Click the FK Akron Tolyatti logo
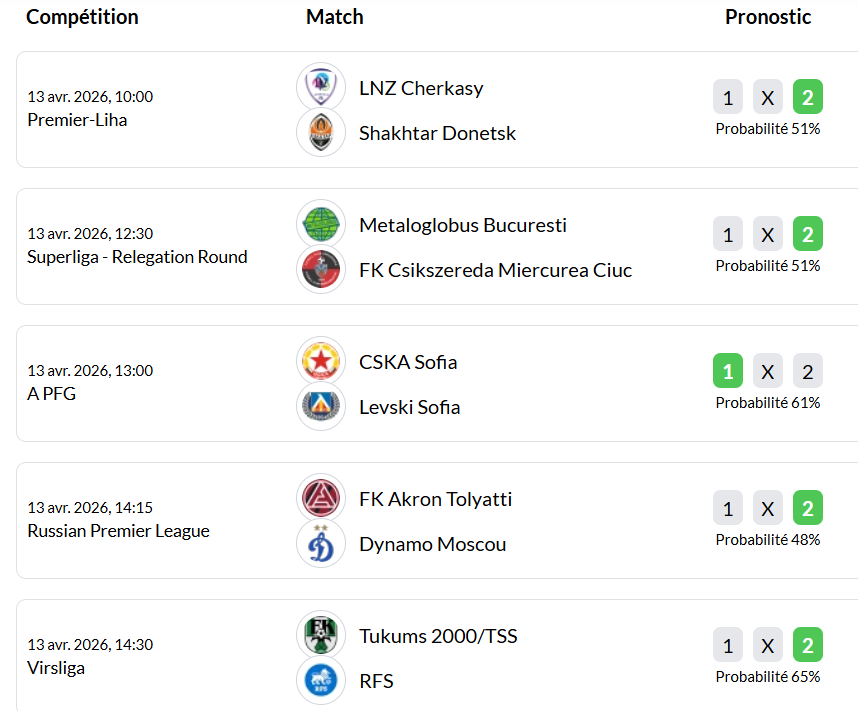Viewport: 858px width, 711px height. coord(321,498)
